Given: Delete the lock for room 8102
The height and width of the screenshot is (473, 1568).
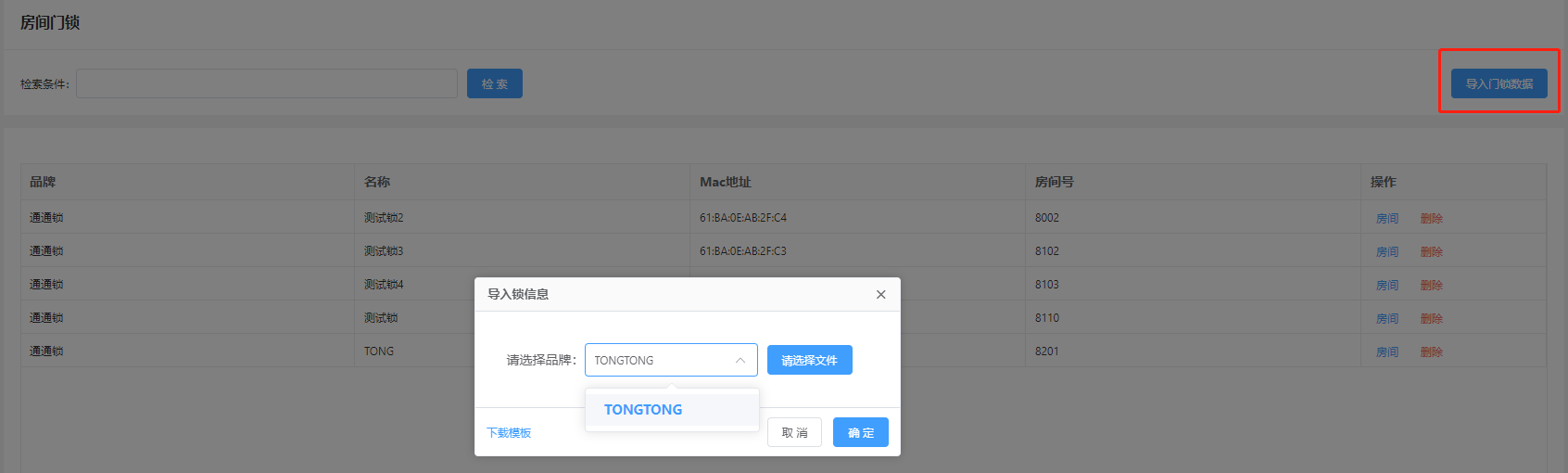Looking at the screenshot, I should (1431, 252).
